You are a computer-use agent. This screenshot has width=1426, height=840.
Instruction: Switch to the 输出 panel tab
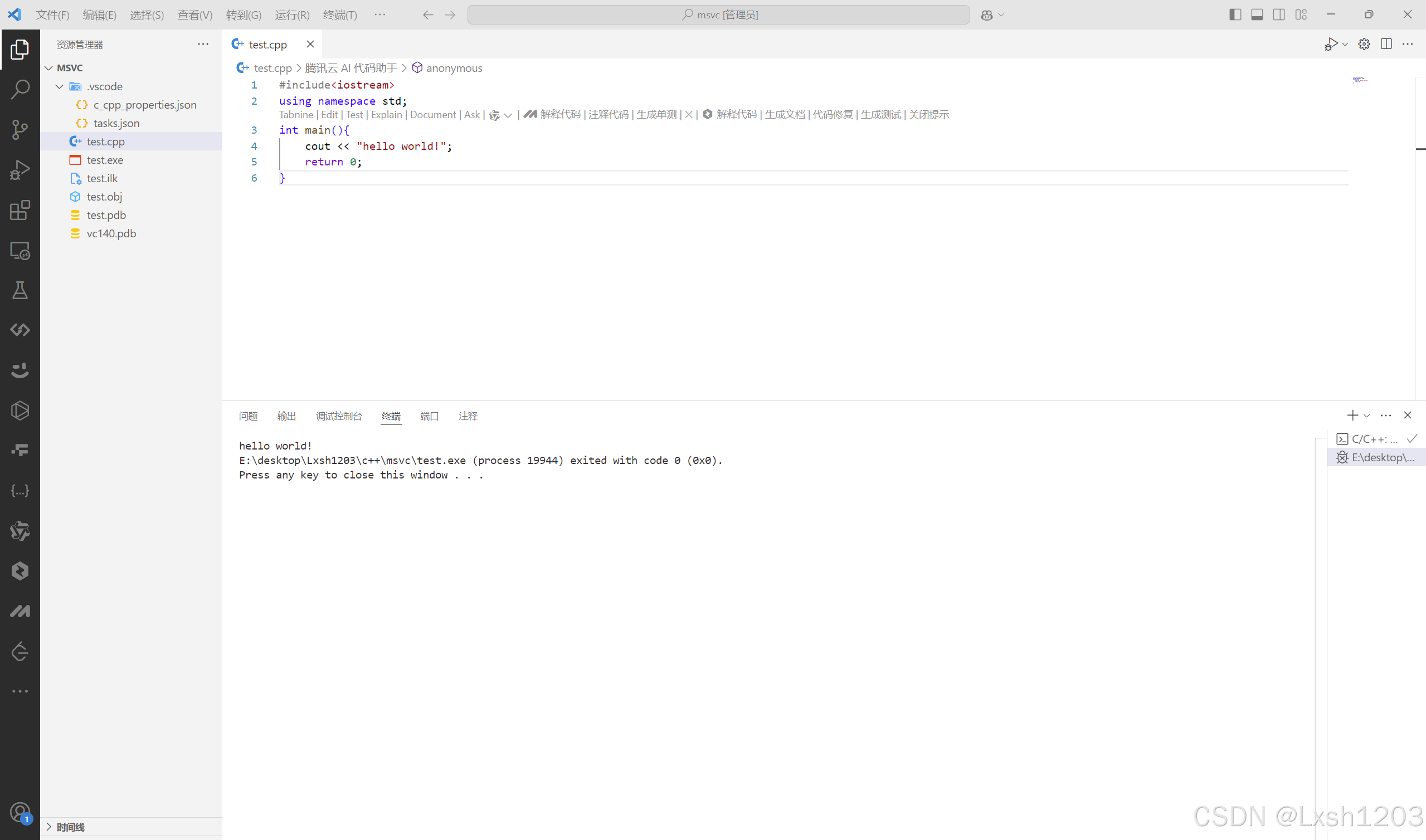click(x=286, y=416)
